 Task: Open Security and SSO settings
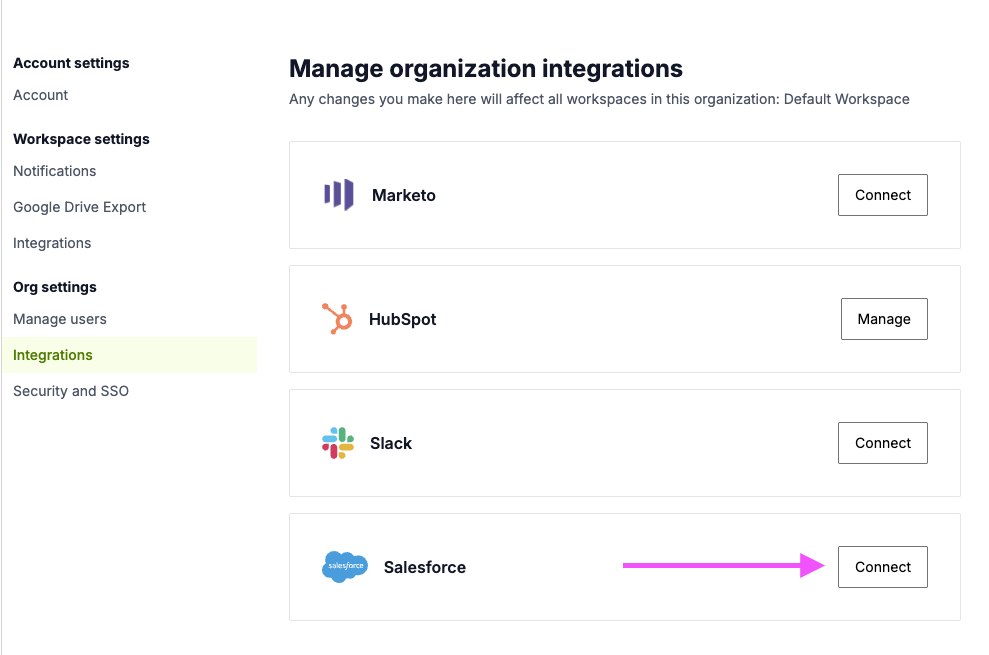(70, 391)
